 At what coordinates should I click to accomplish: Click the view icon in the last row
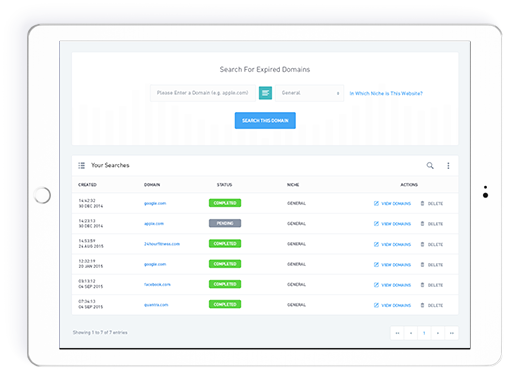(x=376, y=305)
